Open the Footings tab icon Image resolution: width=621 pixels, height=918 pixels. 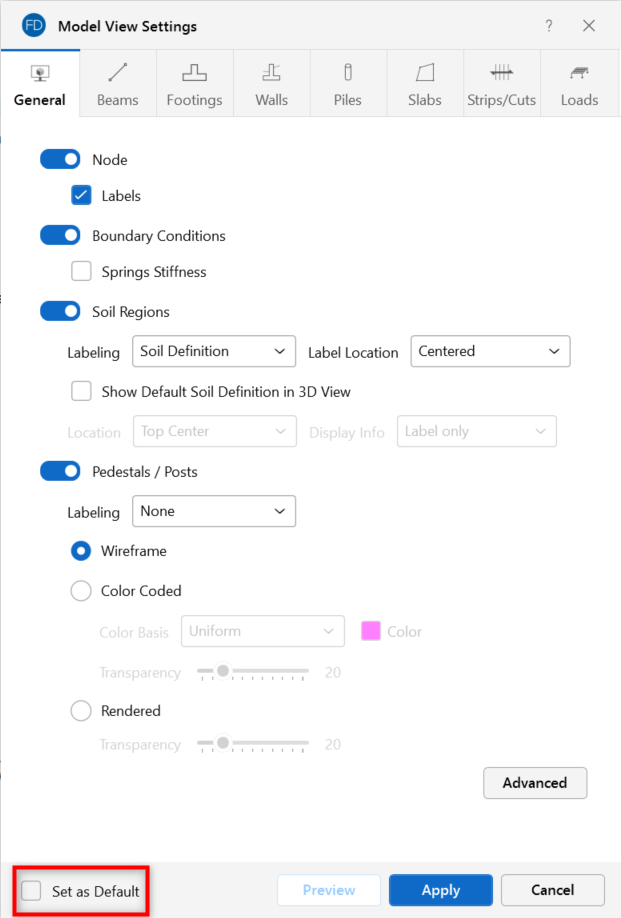pos(194,73)
